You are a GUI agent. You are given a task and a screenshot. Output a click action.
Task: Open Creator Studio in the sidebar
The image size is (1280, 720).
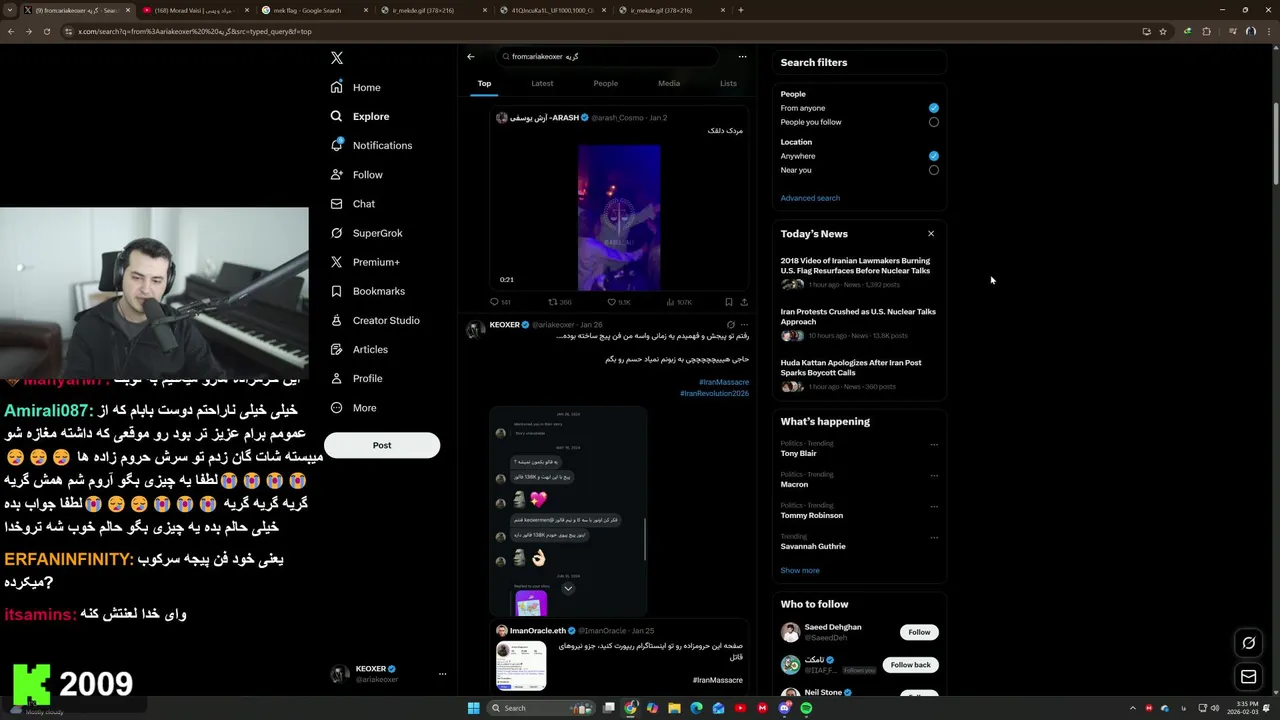pyautogui.click(x=375, y=320)
